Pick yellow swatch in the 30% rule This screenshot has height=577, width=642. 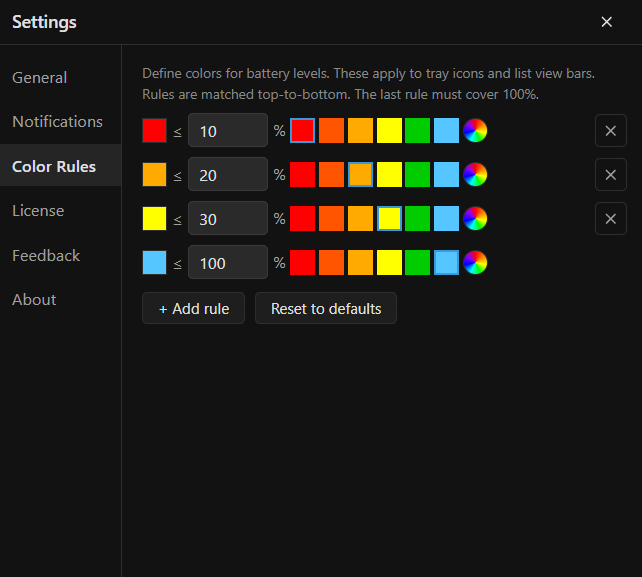389,219
